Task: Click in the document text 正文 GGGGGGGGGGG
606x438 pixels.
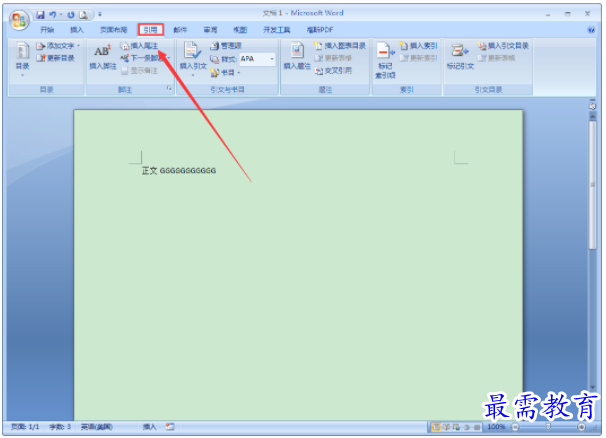Action: tap(179, 170)
